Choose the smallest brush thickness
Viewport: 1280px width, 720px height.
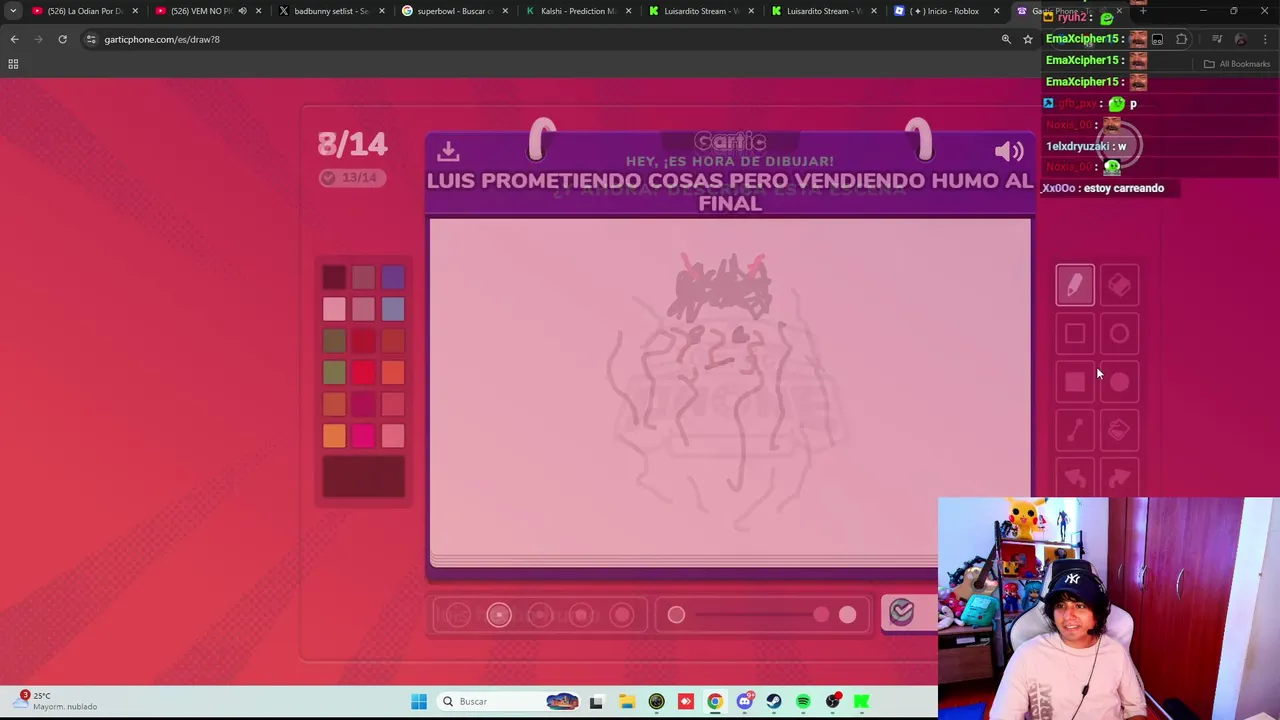(x=458, y=615)
